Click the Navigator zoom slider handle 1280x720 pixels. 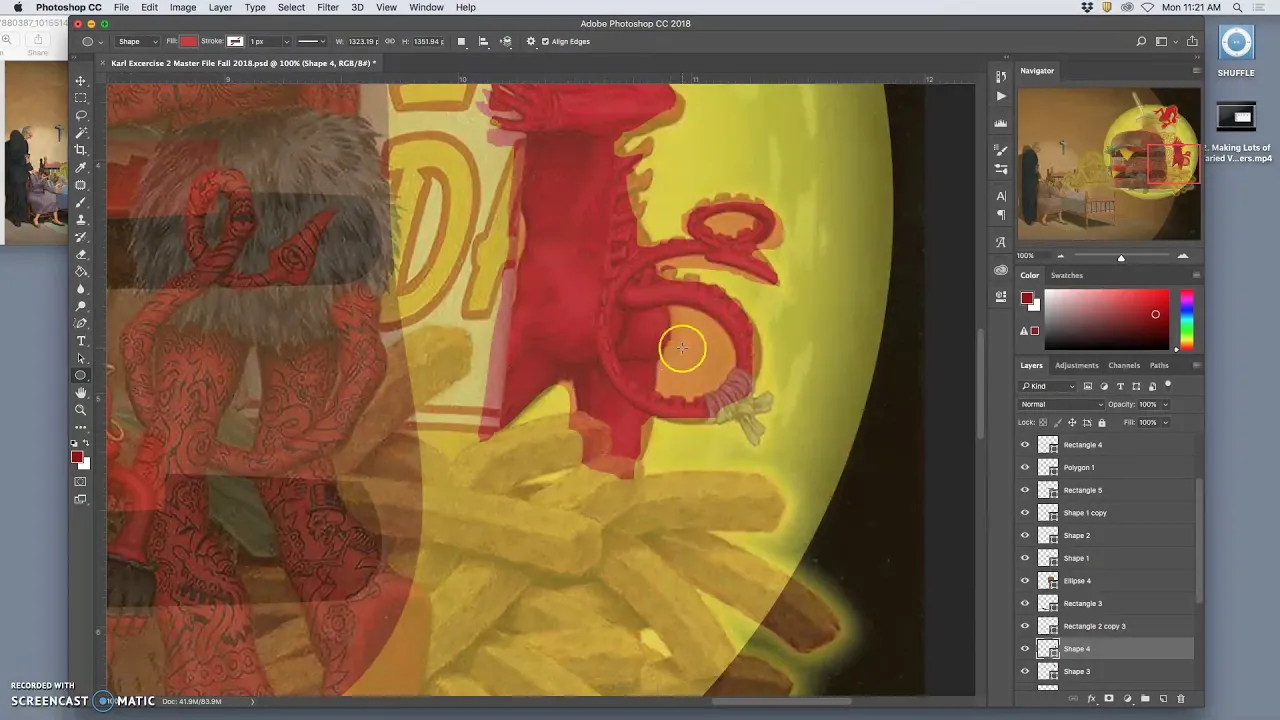[1121, 257]
